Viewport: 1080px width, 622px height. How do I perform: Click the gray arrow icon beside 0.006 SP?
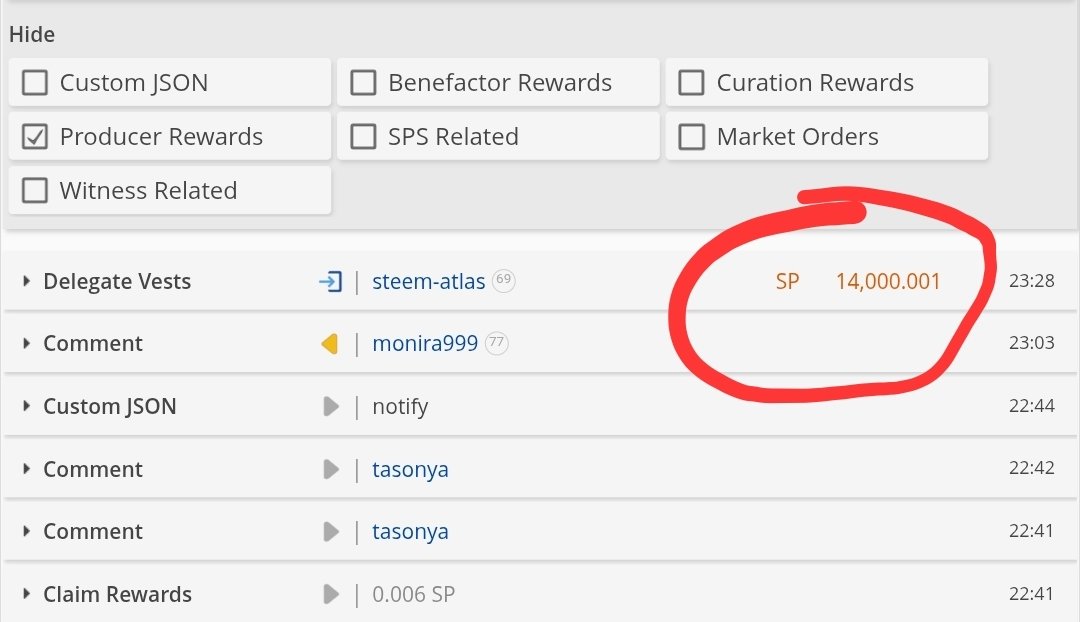pos(331,595)
